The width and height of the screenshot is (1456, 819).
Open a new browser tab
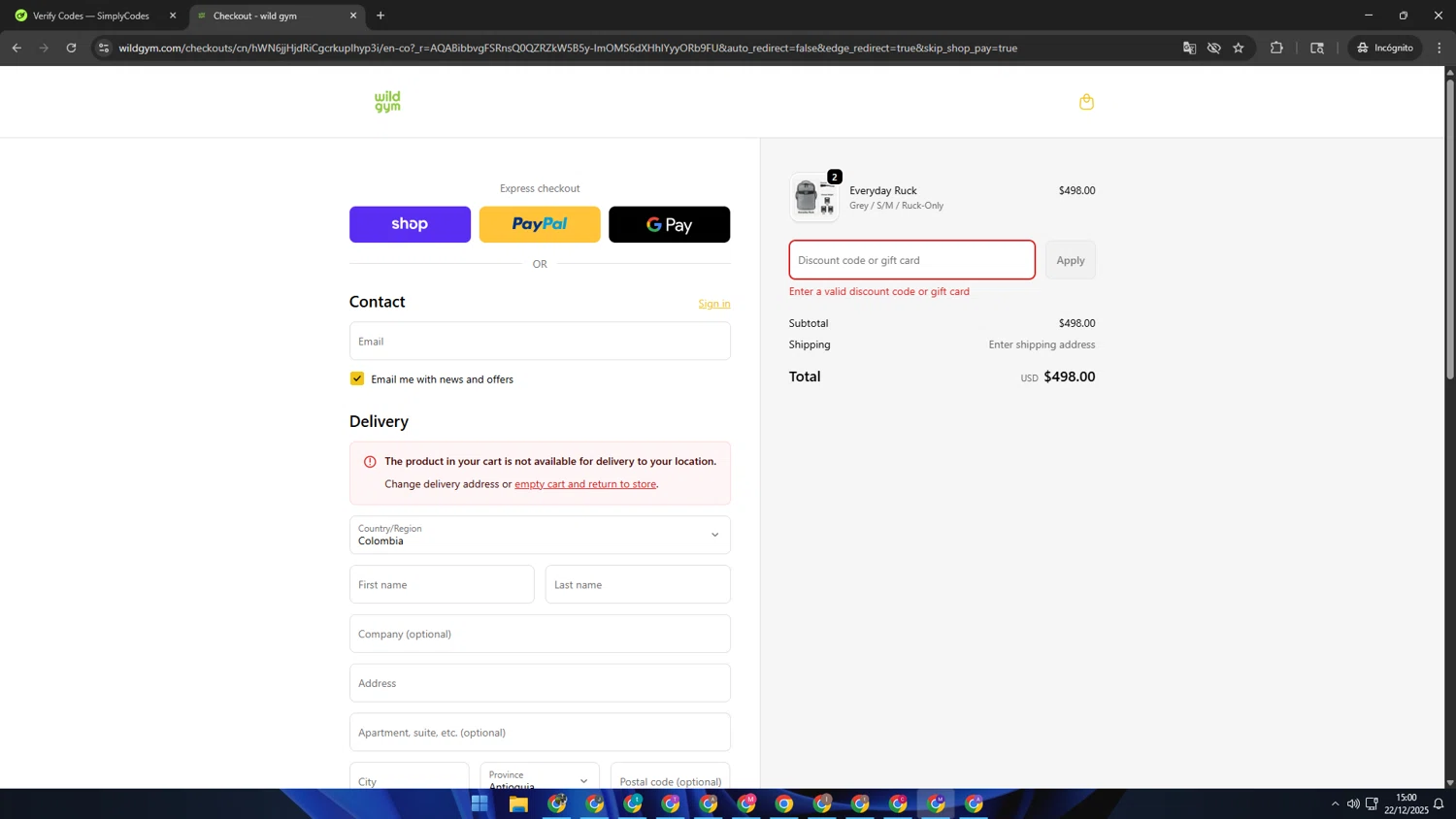(x=381, y=16)
